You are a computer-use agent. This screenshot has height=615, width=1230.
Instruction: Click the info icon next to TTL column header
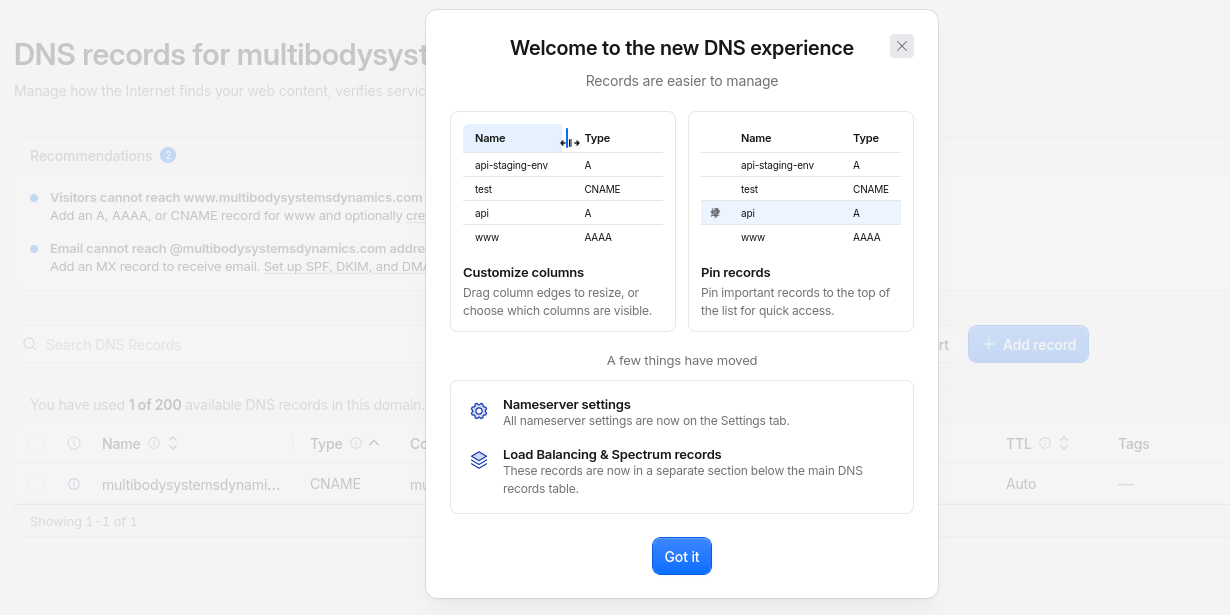(x=1045, y=443)
